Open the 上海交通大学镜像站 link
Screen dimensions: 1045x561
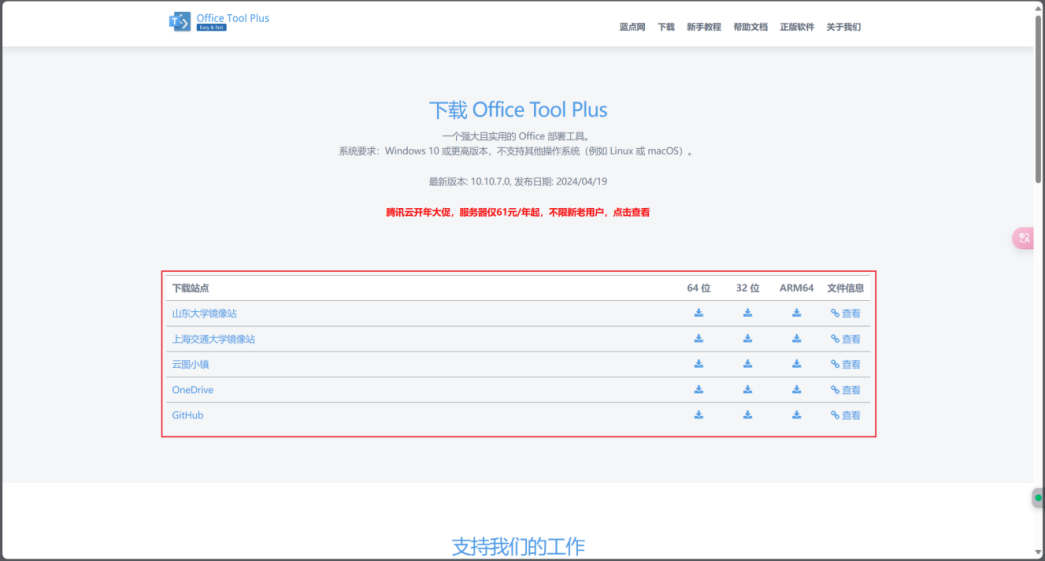coord(213,339)
